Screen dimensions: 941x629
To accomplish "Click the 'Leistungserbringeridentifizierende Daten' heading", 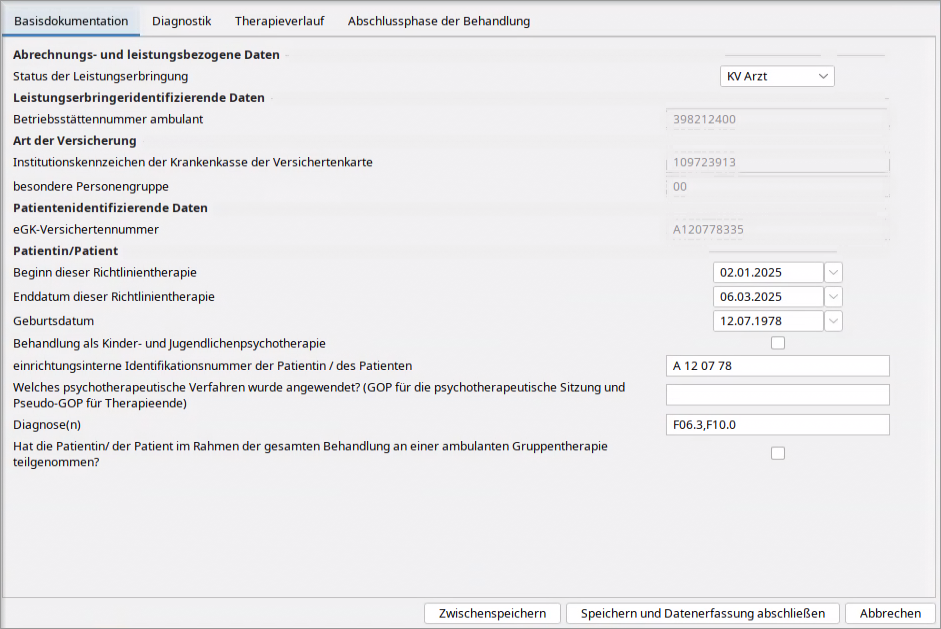I will click(x=139, y=98).
